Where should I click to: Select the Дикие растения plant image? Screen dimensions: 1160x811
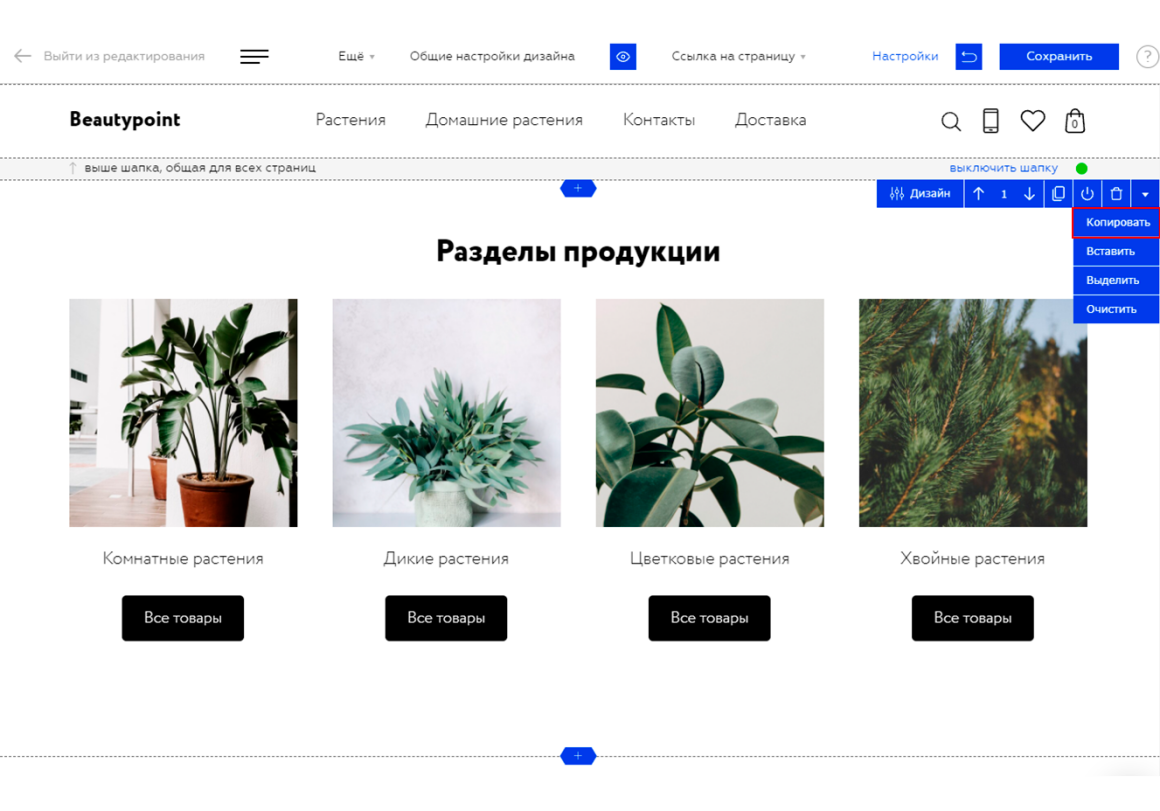[447, 413]
